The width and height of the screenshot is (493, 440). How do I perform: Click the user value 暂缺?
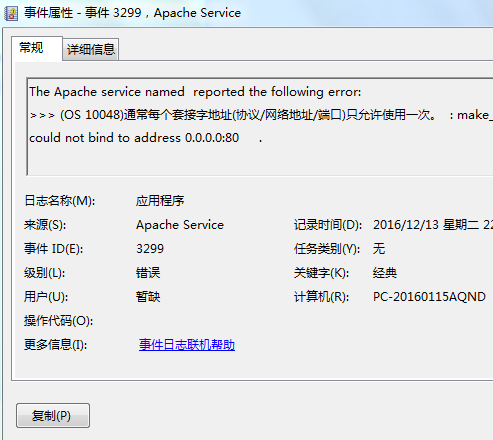coord(148,297)
